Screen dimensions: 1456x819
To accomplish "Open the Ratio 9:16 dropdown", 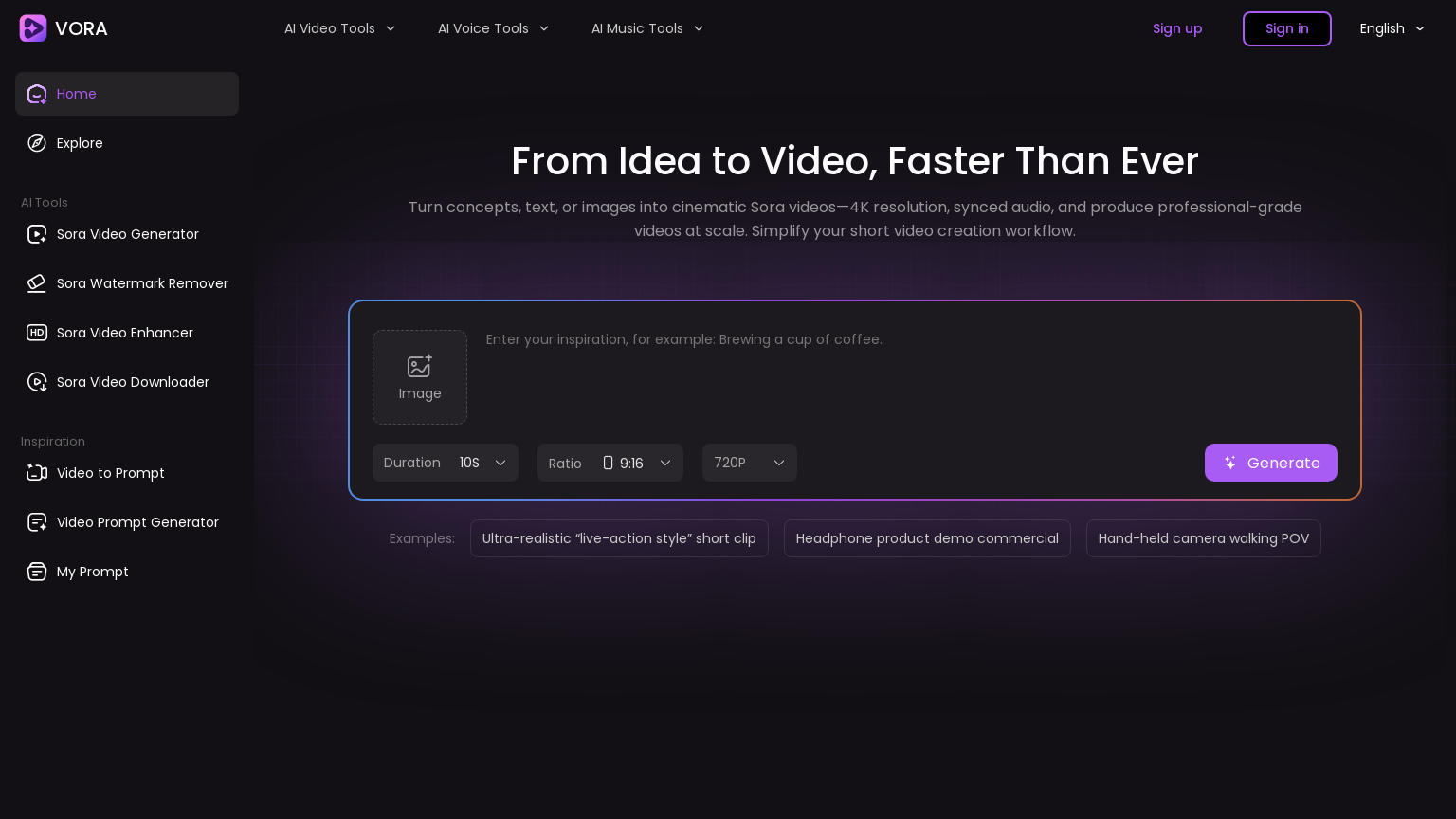I will coord(610,463).
